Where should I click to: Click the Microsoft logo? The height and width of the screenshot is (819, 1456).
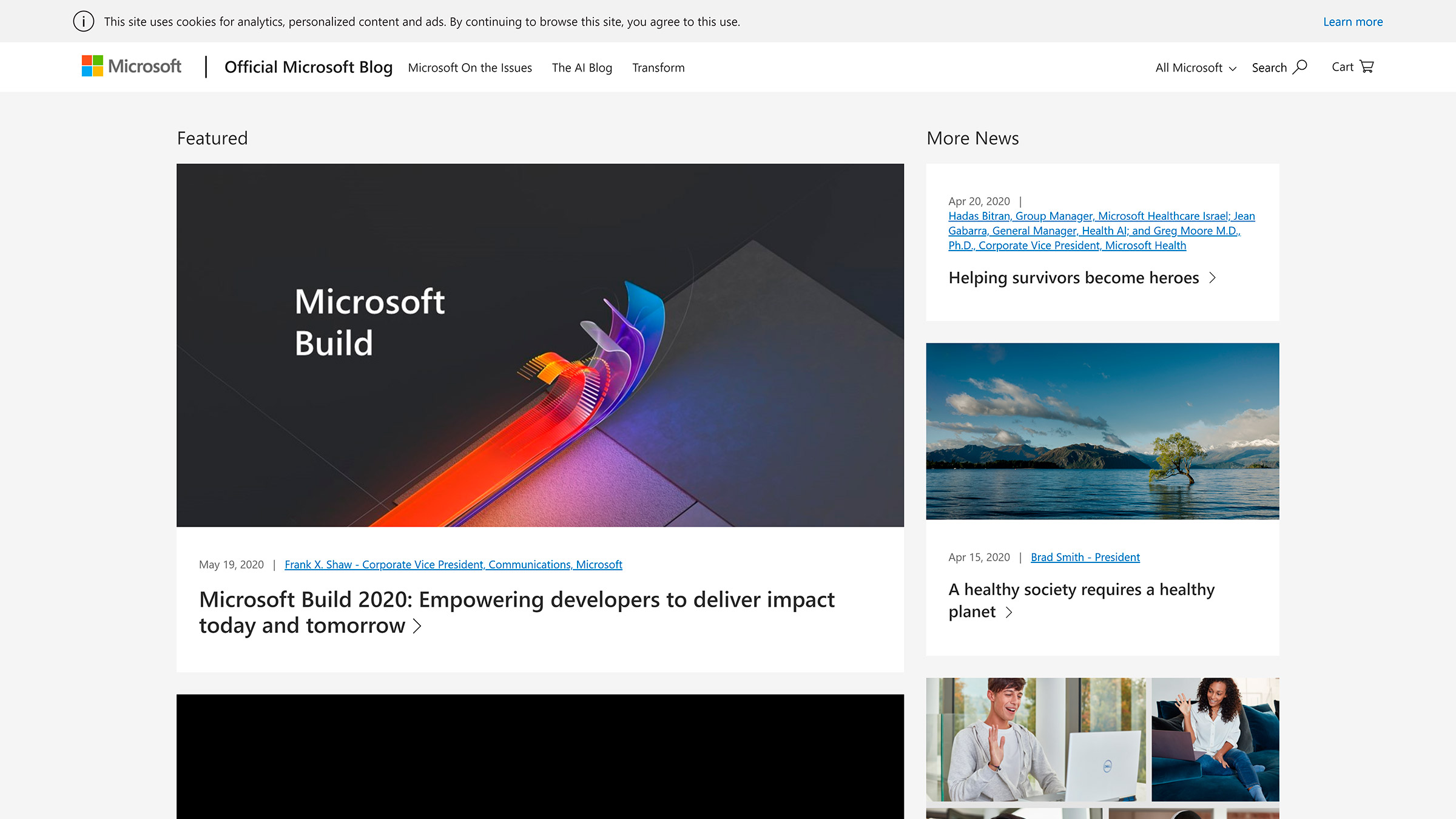[132, 66]
